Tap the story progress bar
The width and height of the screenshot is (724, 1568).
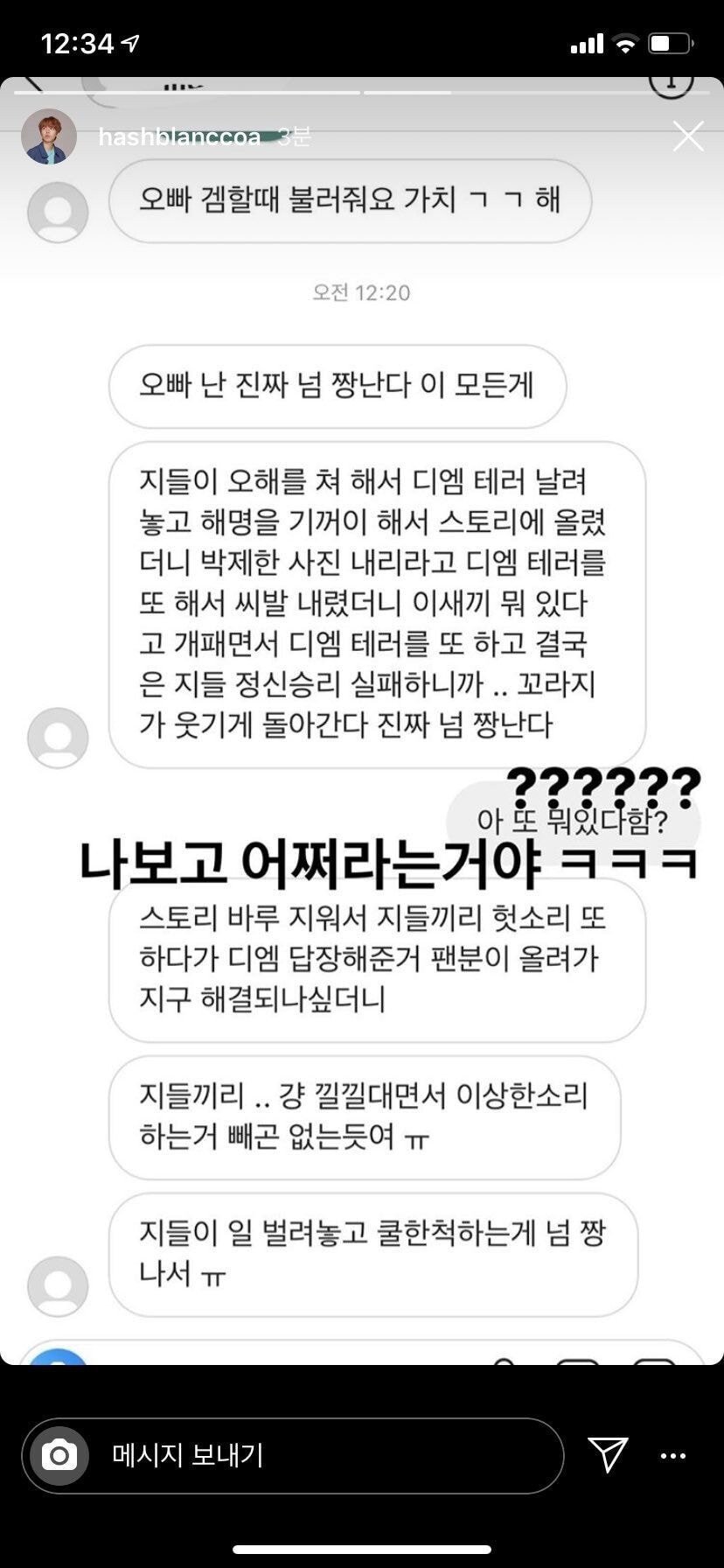pos(361,93)
